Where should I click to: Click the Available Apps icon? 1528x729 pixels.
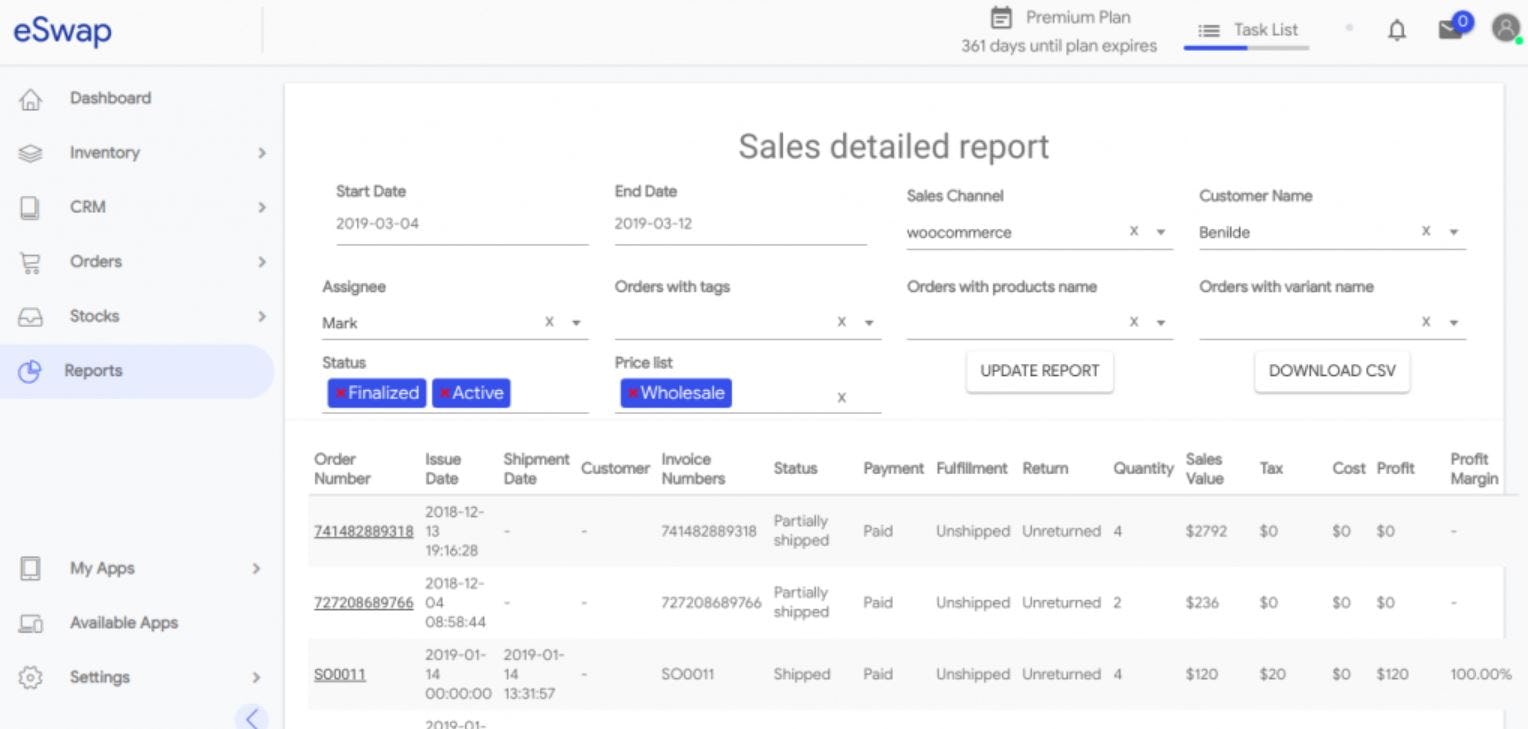tap(31, 624)
